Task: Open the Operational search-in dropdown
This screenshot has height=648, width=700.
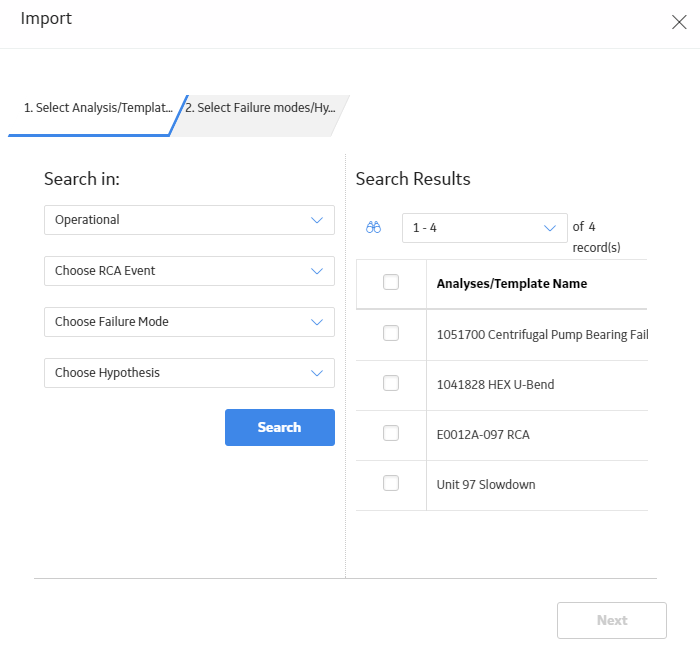Action: coord(189,220)
